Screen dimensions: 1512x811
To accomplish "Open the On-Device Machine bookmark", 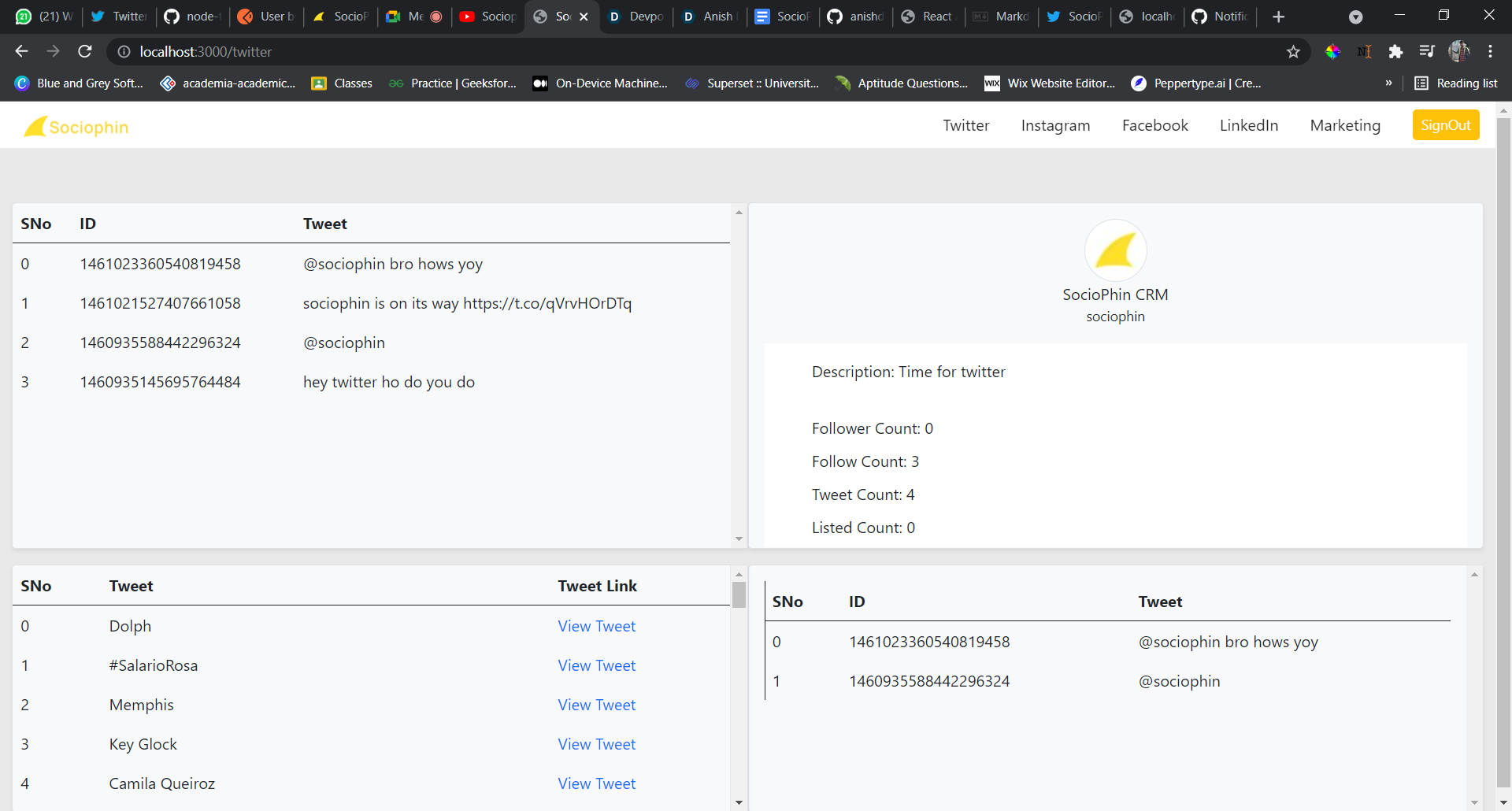I will [600, 83].
